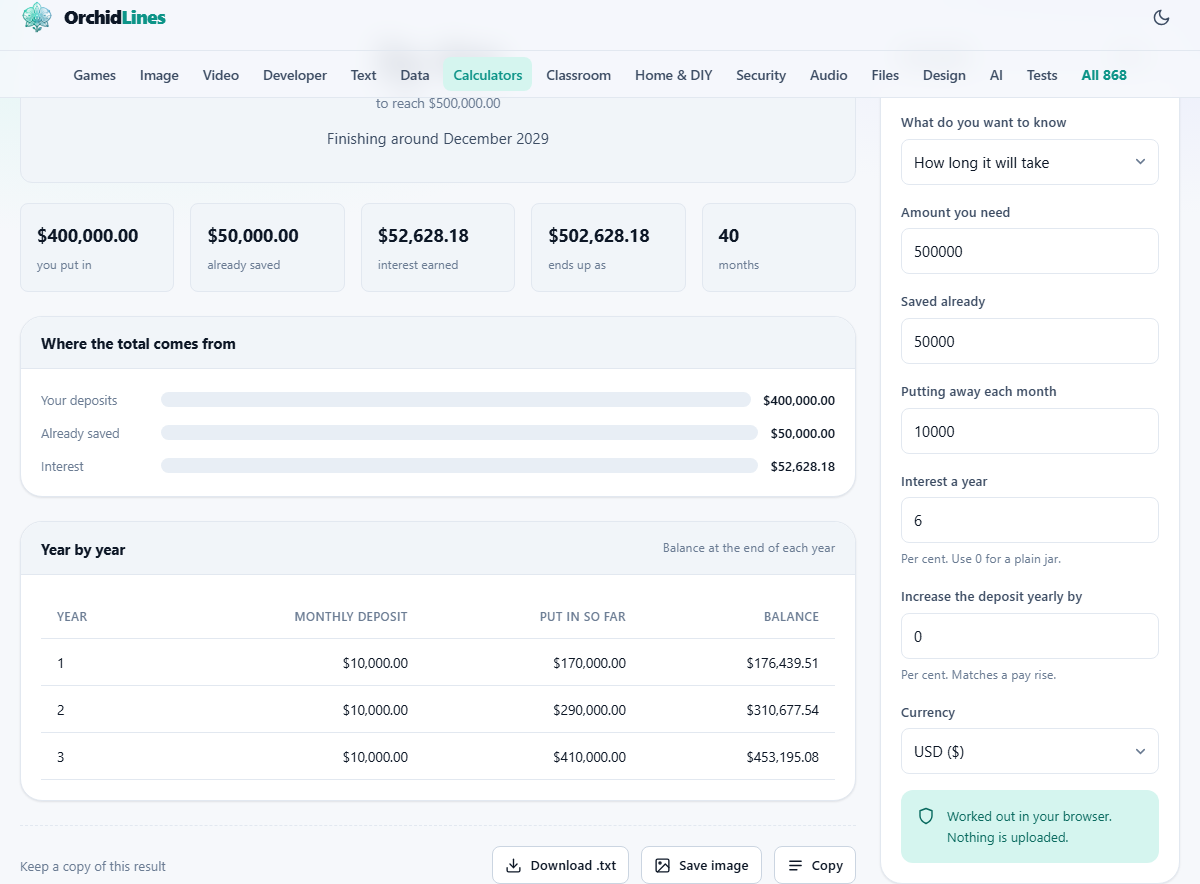
Task: Click the shield icon in privacy notice
Action: (x=926, y=816)
